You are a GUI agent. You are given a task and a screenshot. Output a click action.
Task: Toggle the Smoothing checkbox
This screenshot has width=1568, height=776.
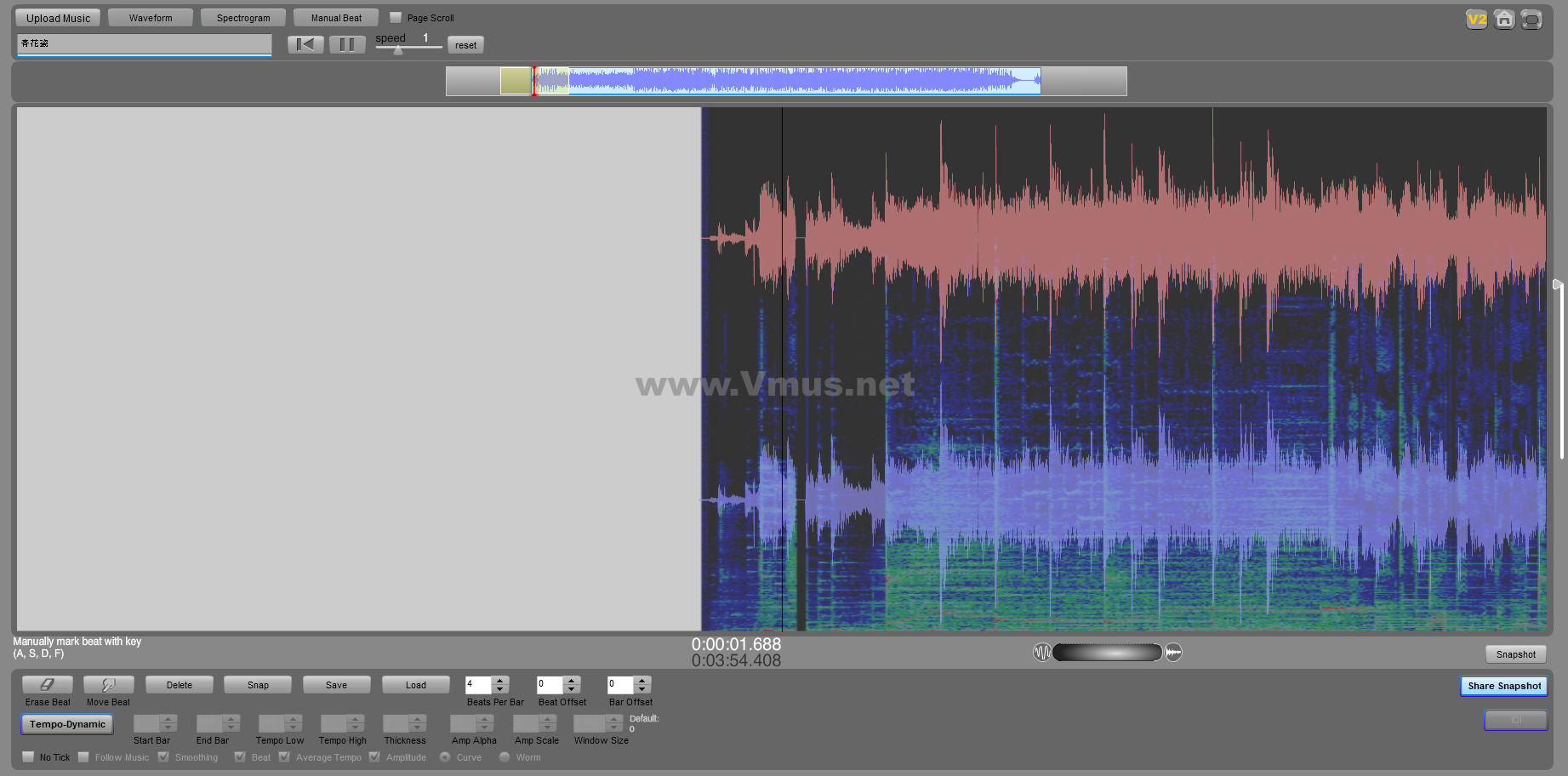pos(163,756)
